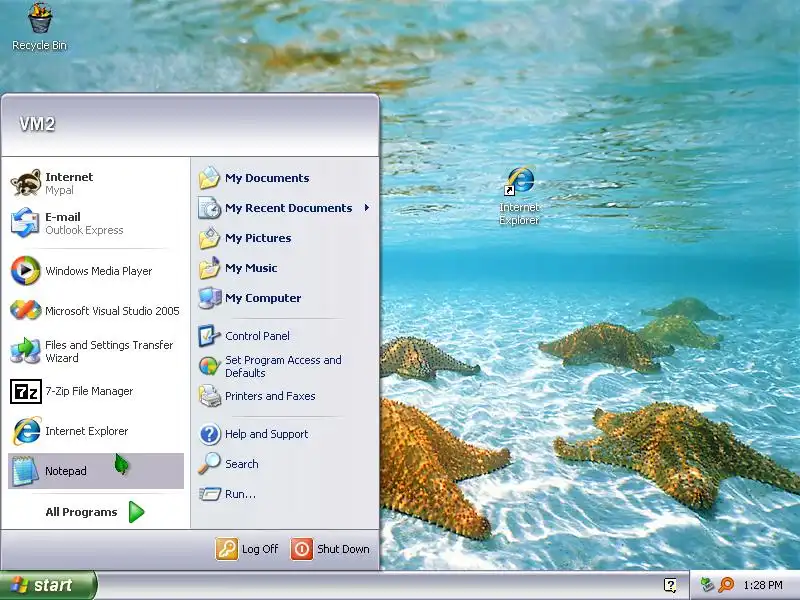Open 'Set Program Access and Defaults' link
800x600 pixels.
pyautogui.click(x=283, y=366)
